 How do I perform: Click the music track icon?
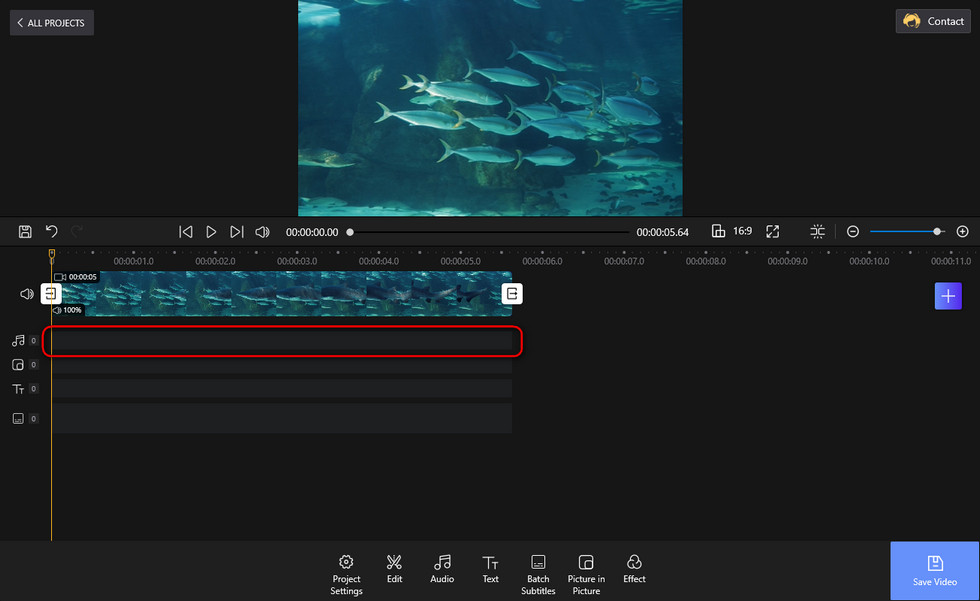point(18,340)
